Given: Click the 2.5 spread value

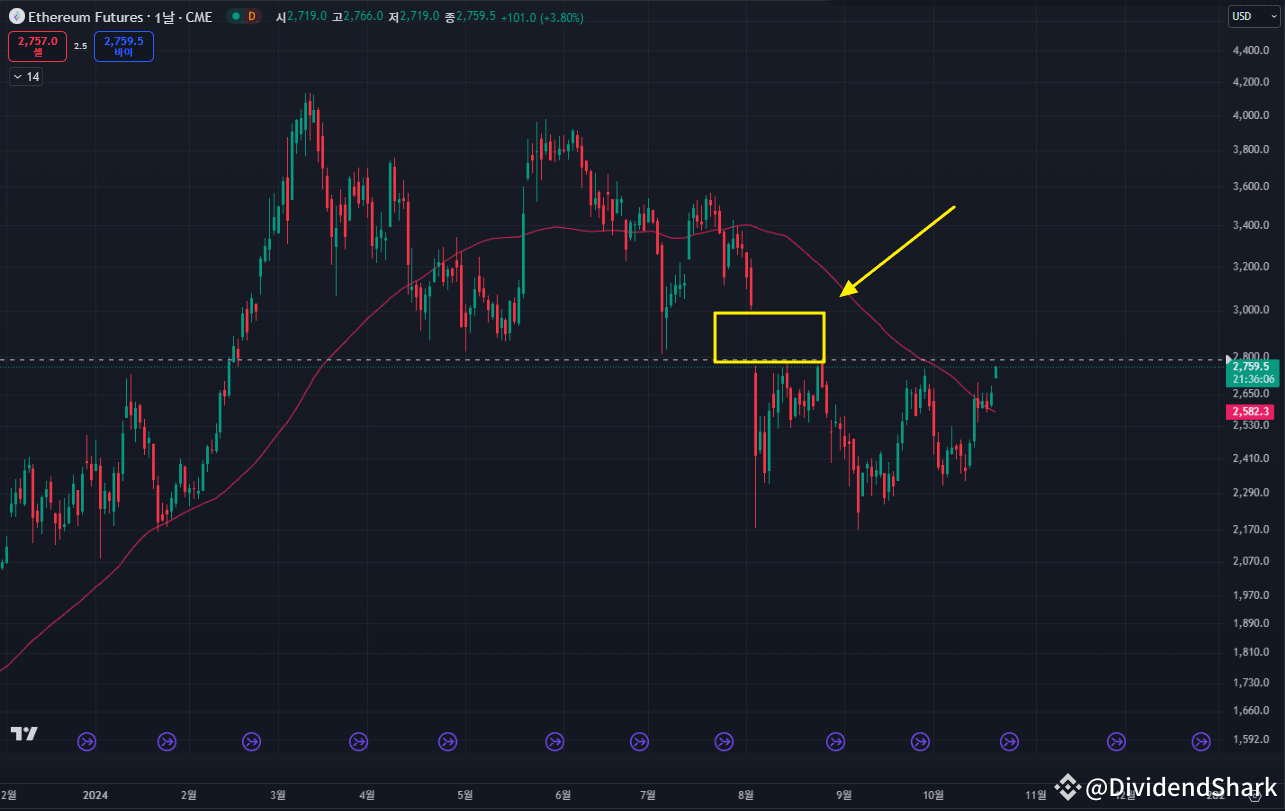Looking at the screenshot, I should [x=81, y=46].
